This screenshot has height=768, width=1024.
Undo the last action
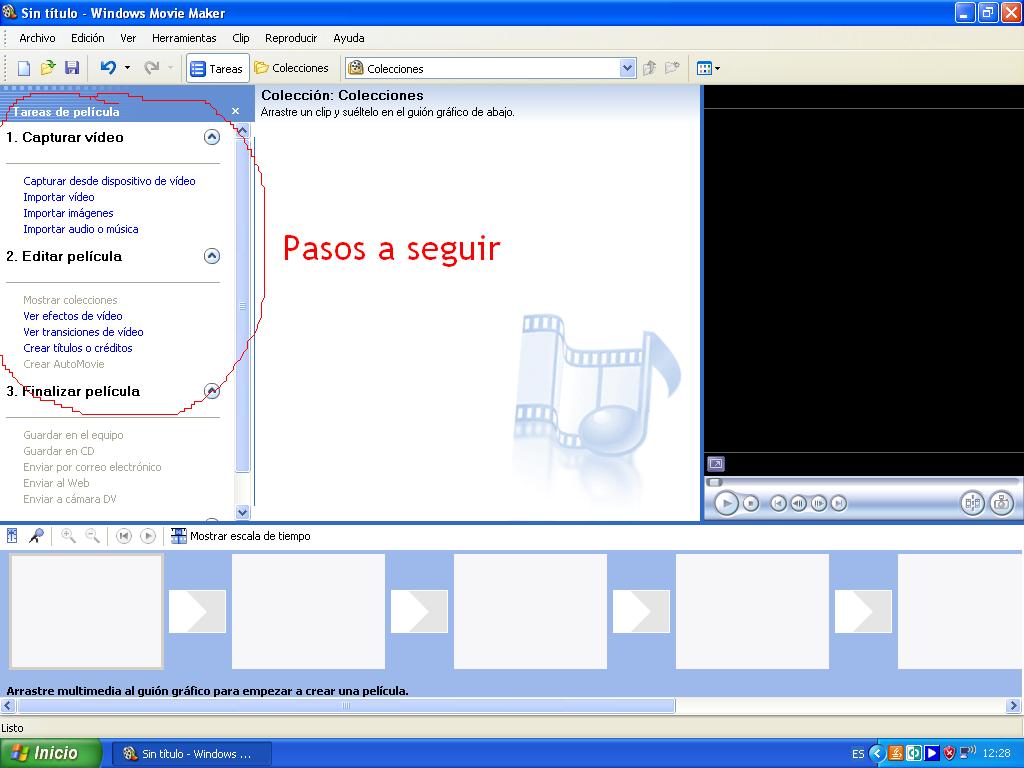click(108, 68)
